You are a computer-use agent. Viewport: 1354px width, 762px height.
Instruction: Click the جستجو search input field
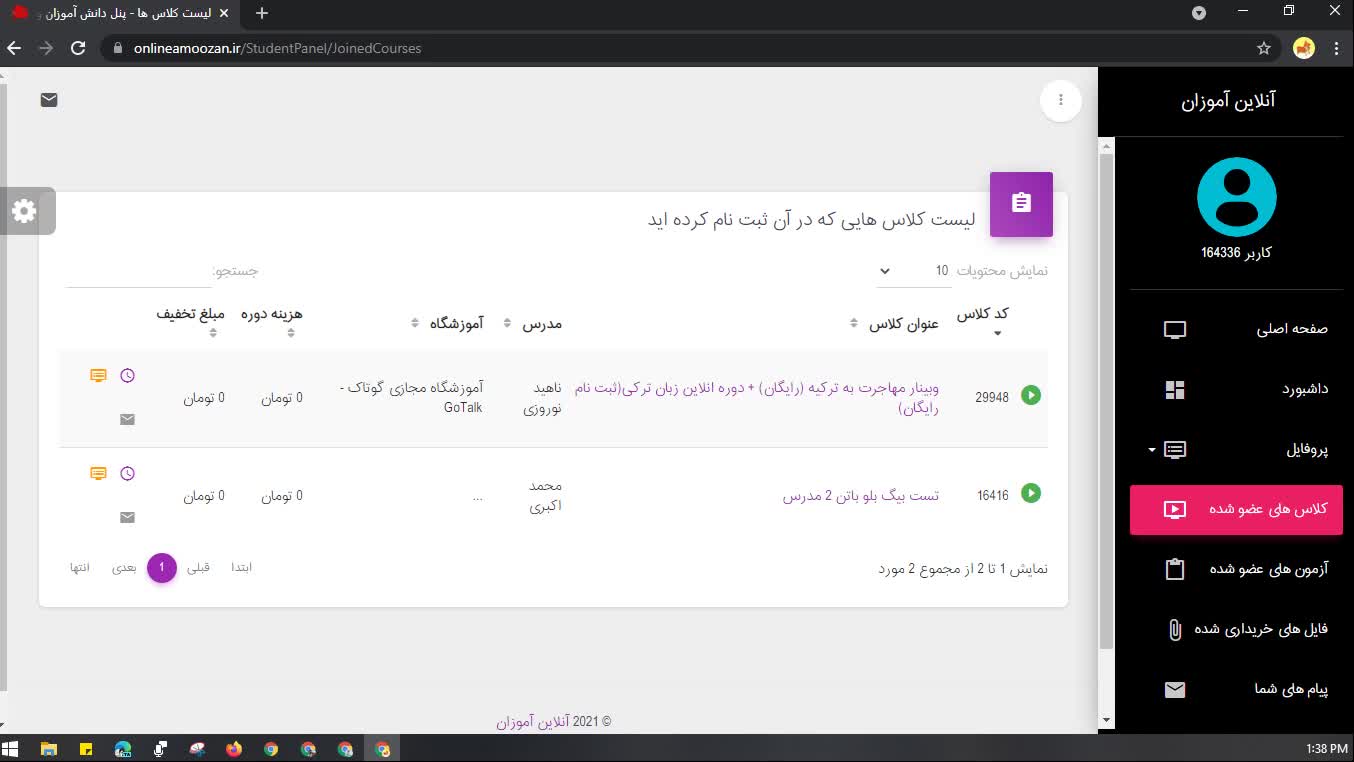coord(138,272)
